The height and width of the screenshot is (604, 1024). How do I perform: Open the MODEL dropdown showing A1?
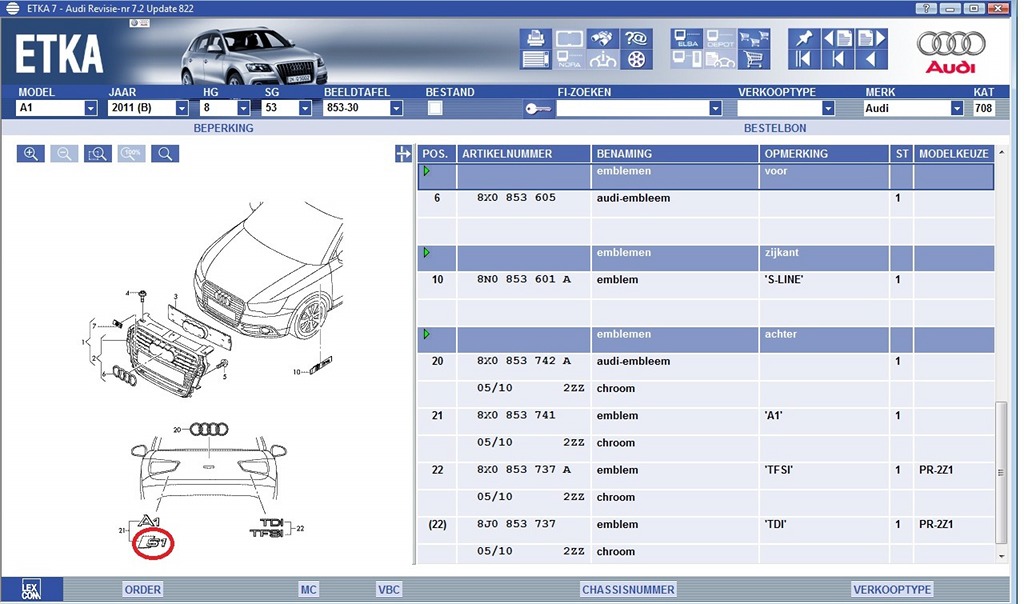point(91,108)
